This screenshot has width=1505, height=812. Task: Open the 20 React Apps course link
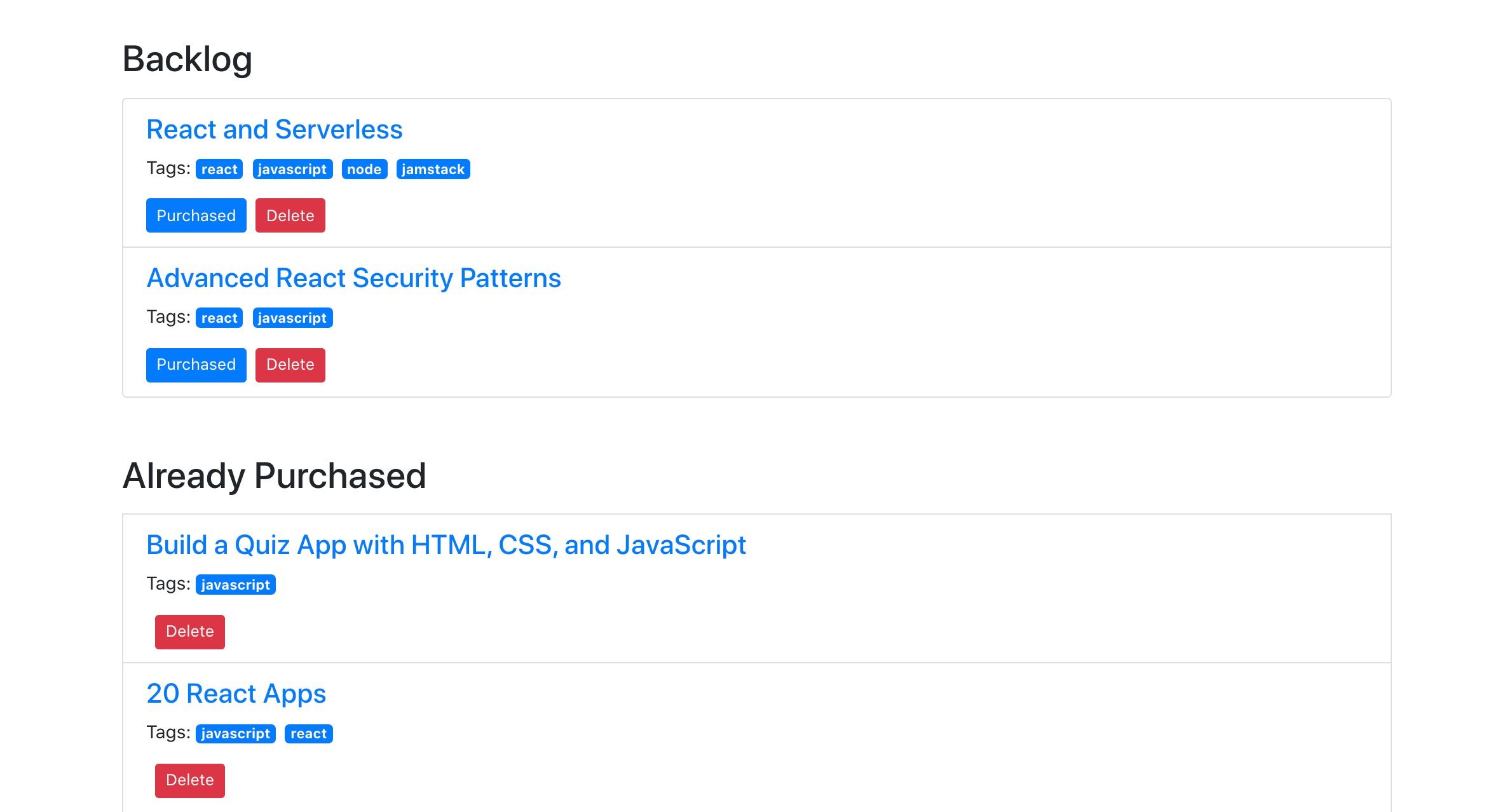coord(236,693)
